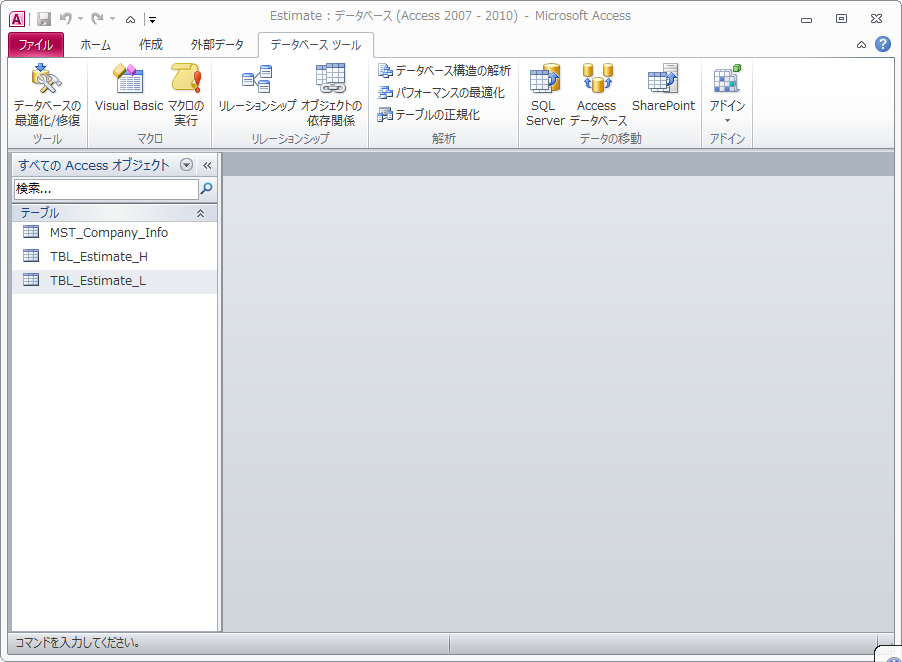Click the Access application icon in title bar
902x662 pixels.
coord(17,19)
